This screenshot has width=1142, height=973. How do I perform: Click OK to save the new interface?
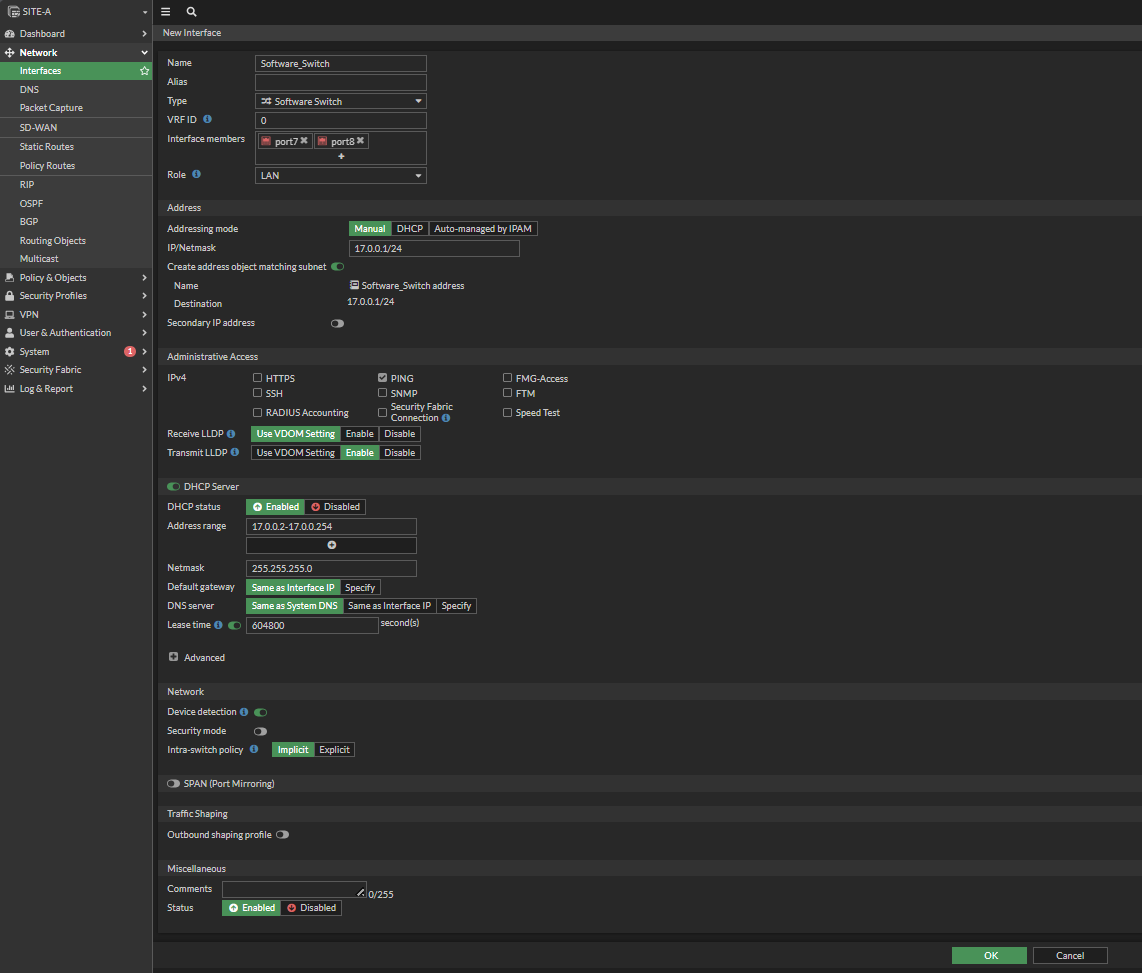click(x=989, y=955)
